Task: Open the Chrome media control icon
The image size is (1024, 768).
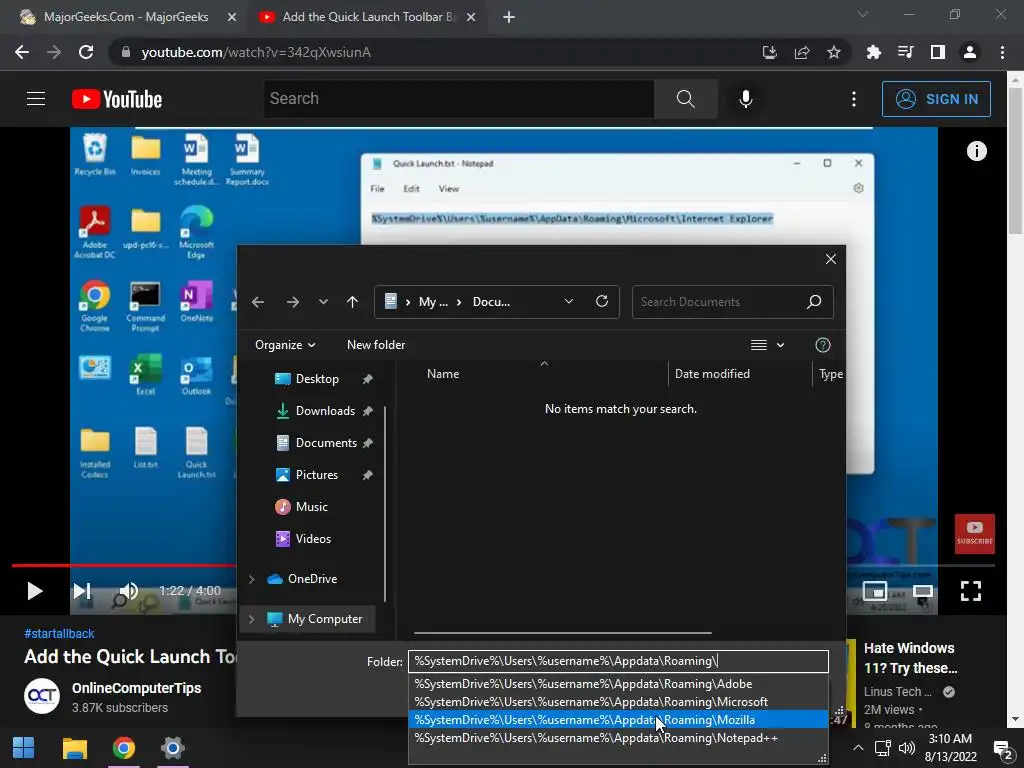Action: coord(905,52)
